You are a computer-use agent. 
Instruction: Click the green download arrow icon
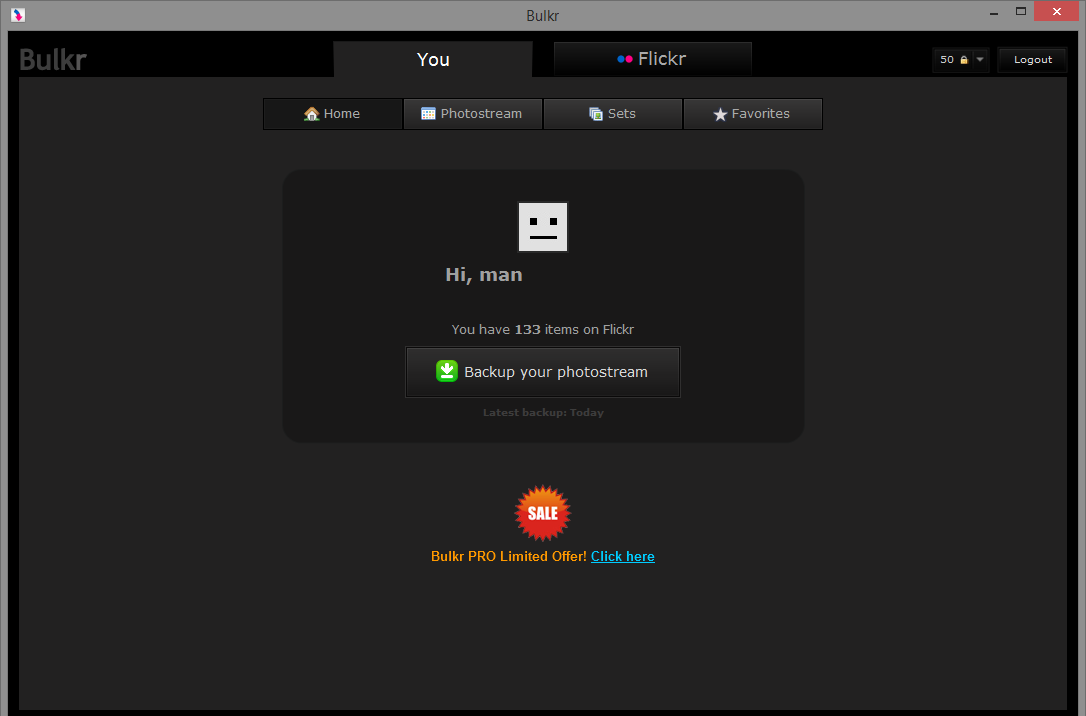pyautogui.click(x=447, y=371)
